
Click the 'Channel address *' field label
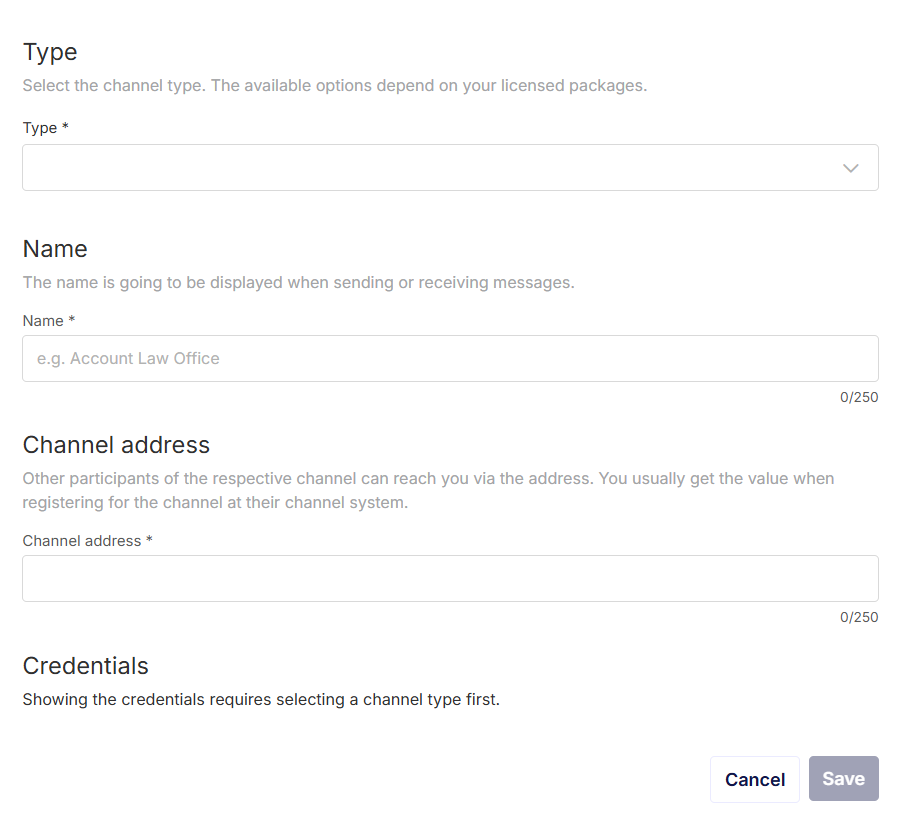point(87,541)
